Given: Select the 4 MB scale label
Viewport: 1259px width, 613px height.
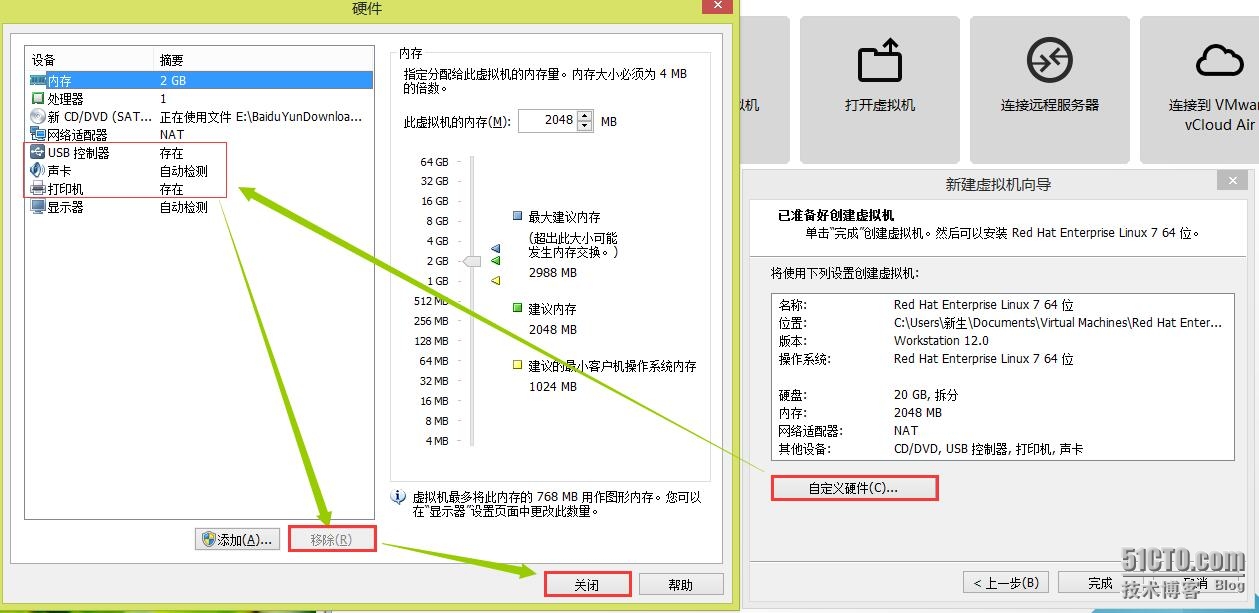Looking at the screenshot, I should [x=437, y=441].
